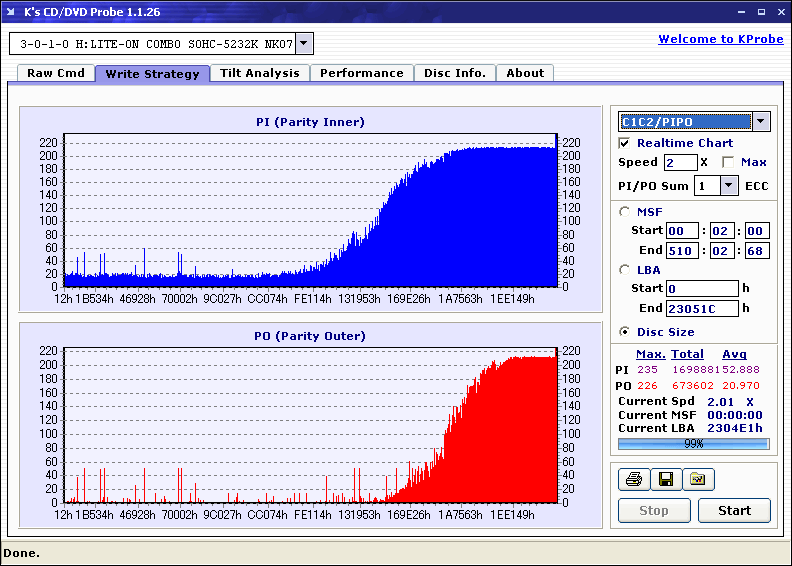Click the MSF End frames field 68
Image resolution: width=792 pixels, height=566 pixels.
757,250
